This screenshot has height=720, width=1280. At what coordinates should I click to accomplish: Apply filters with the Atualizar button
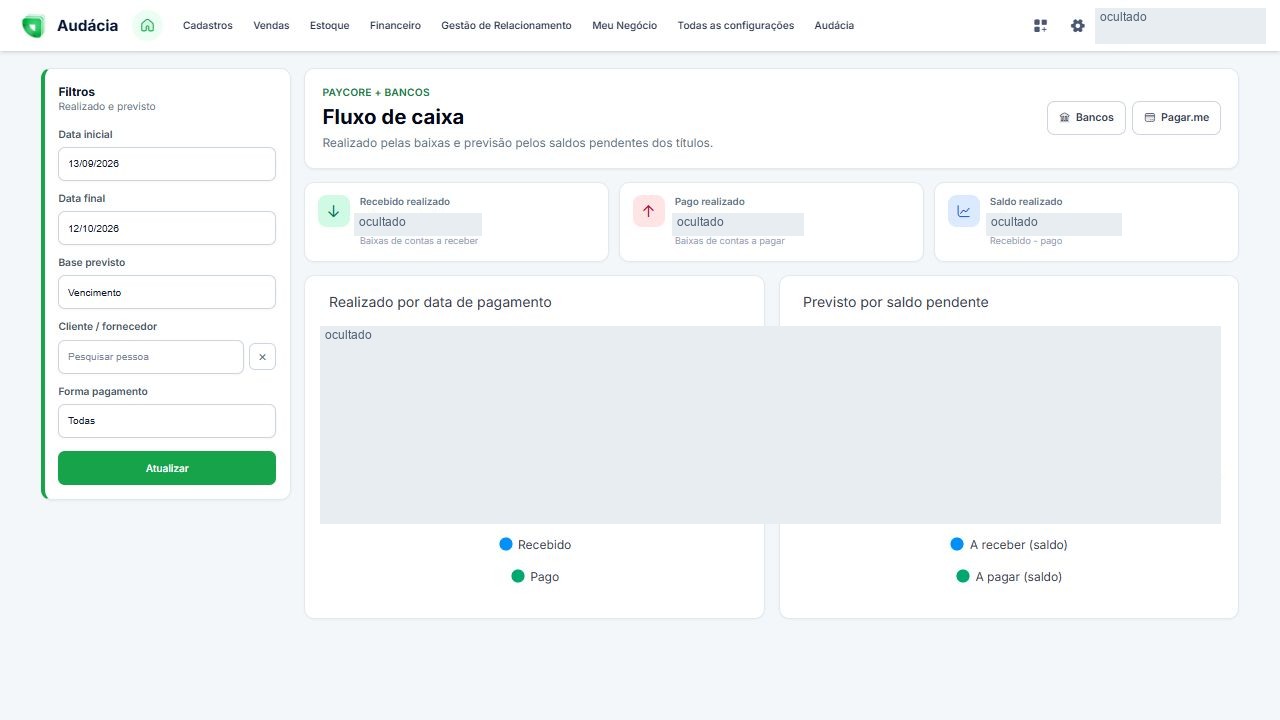coord(167,468)
